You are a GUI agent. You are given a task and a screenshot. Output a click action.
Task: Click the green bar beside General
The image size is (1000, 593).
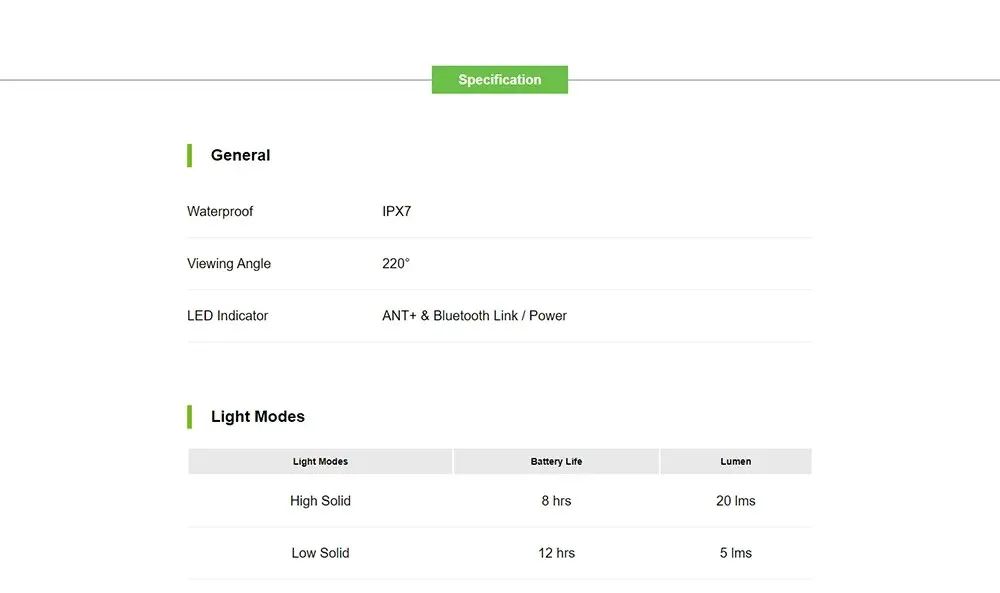click(x=189, y=156)
